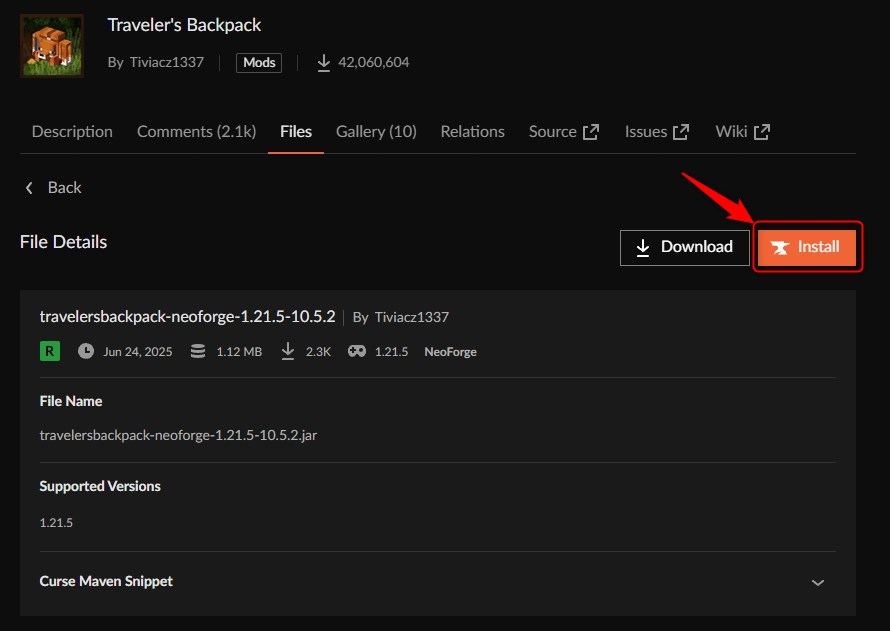Click the Source external-link icon
This screenshot has height=631, width=890.
(591, 132)
